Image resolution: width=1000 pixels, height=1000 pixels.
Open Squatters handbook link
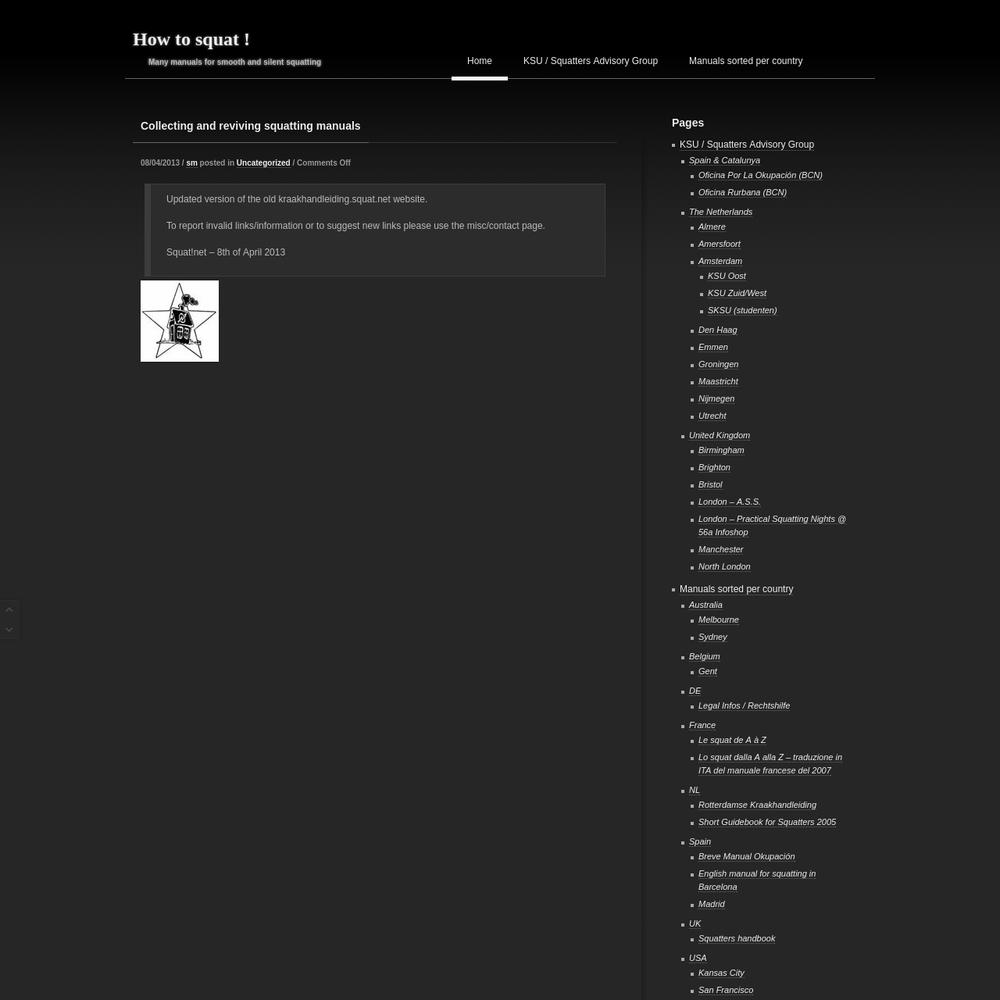point(737,939)
